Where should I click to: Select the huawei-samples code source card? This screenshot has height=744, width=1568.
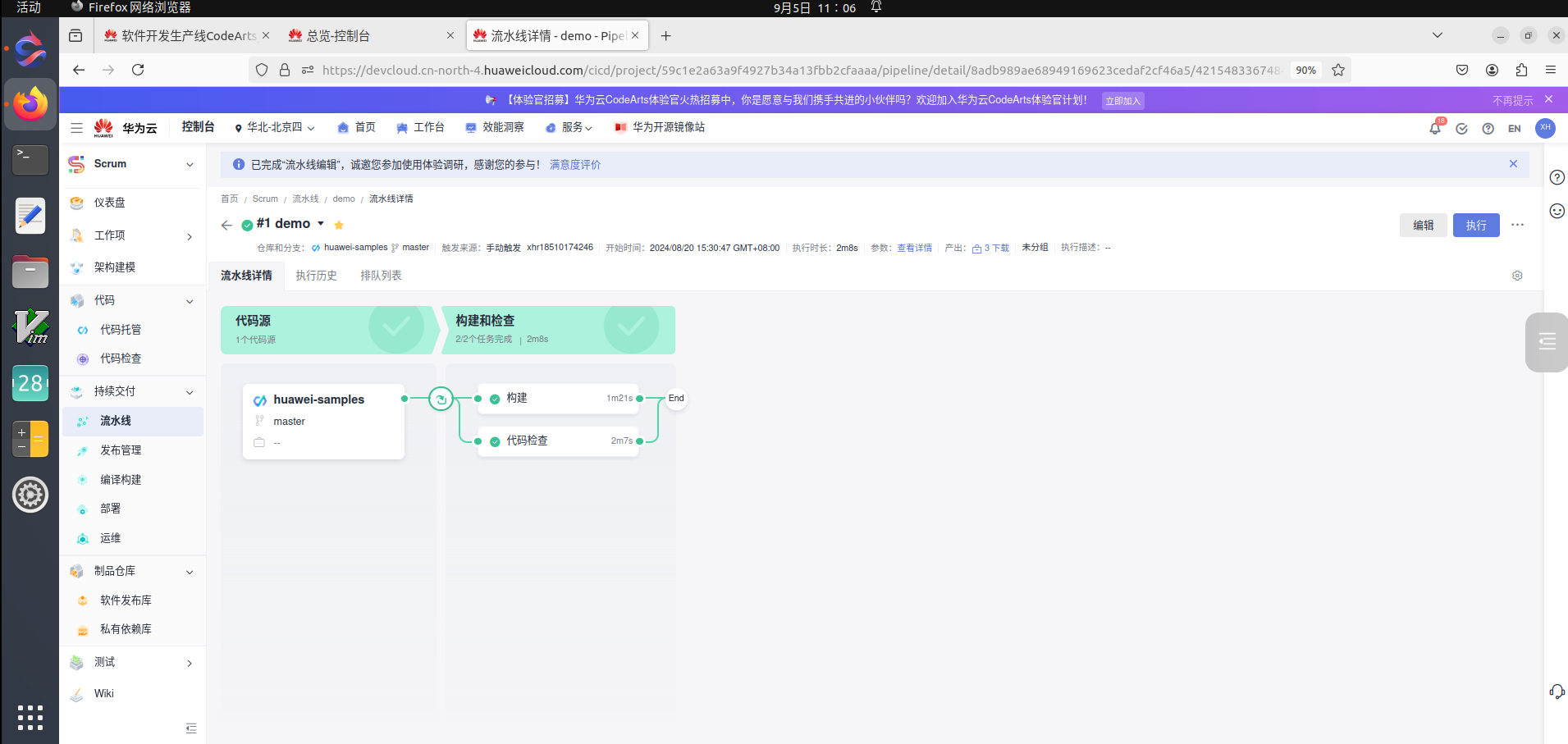[x=323, y=421]
